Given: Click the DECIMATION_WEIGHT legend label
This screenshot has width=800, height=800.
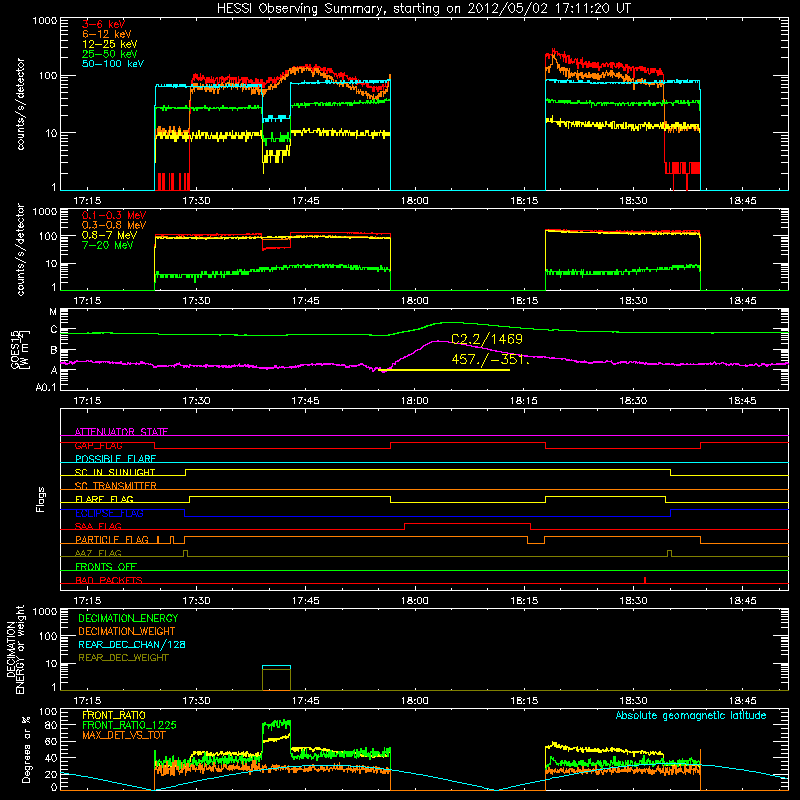Looking at the screenshot, I should coord(127,631).
